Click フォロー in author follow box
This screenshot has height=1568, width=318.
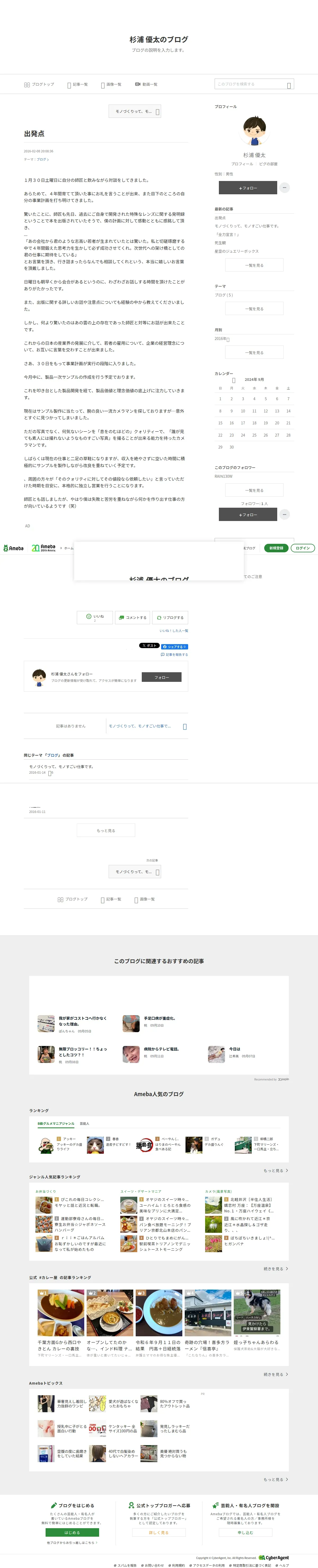pos(161,677)
